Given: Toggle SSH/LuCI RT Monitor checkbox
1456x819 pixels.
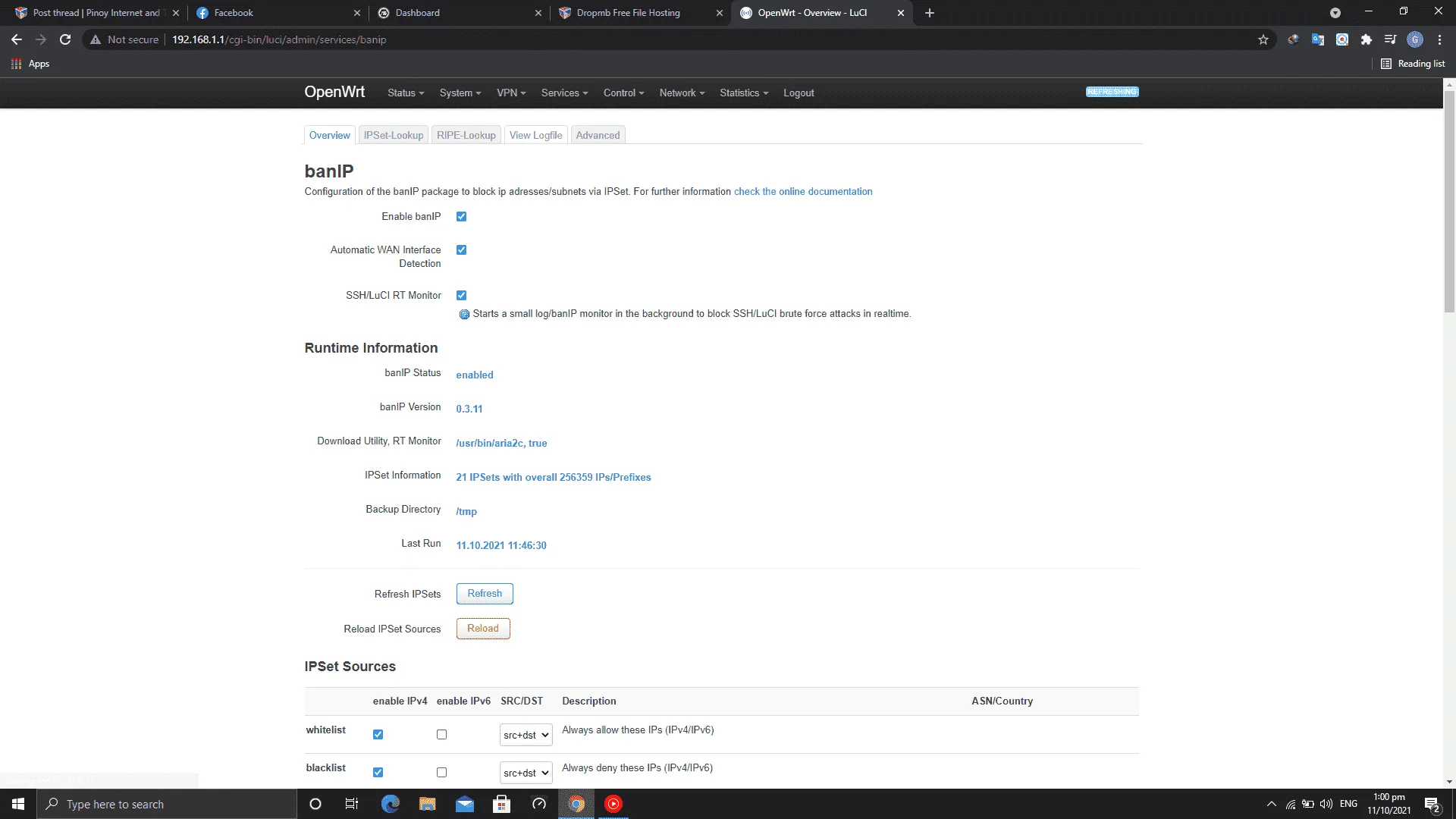Looking at the screenshot, I should coord(461,296).
